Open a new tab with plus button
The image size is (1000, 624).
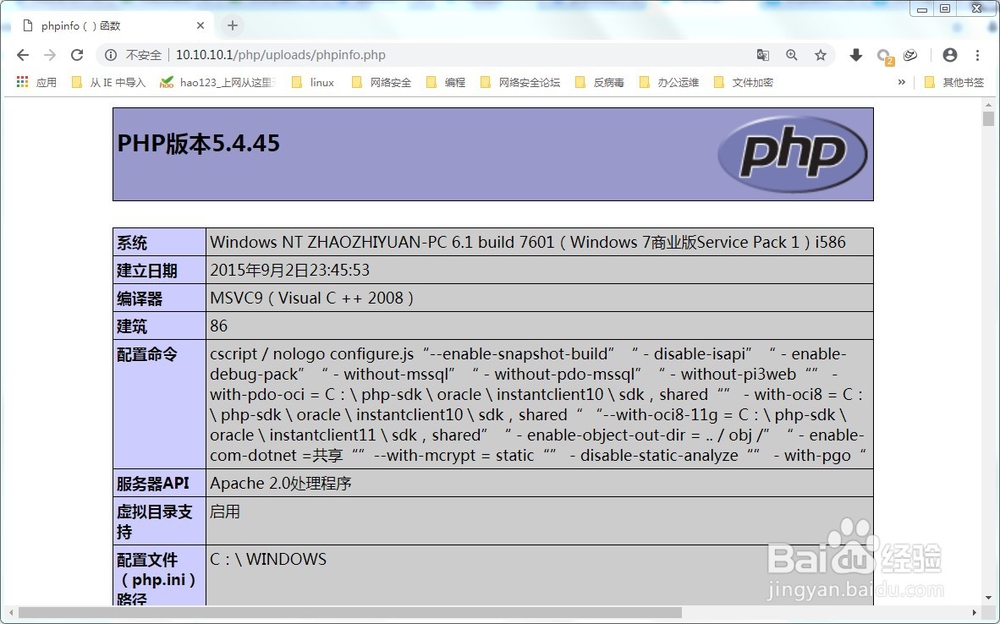click(x=232, y=26)
